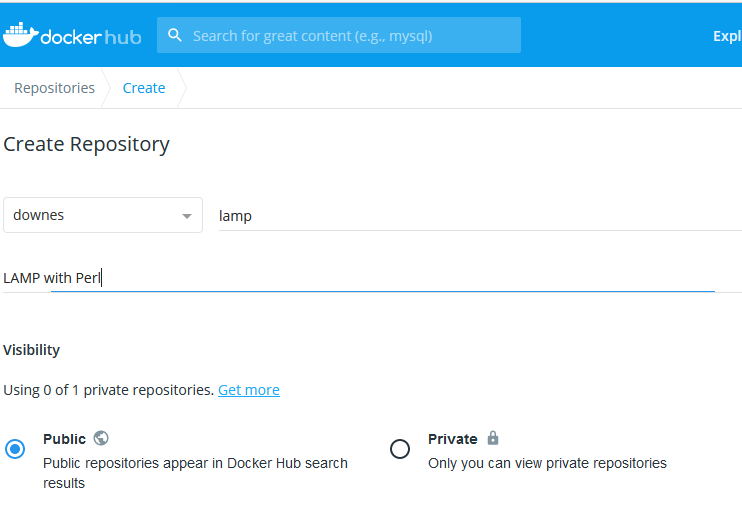Image resolution: width=742 pixels, height=518 pixels.
Task: Click the Public repositories appear in search description
Action: [x=195, y=473]
